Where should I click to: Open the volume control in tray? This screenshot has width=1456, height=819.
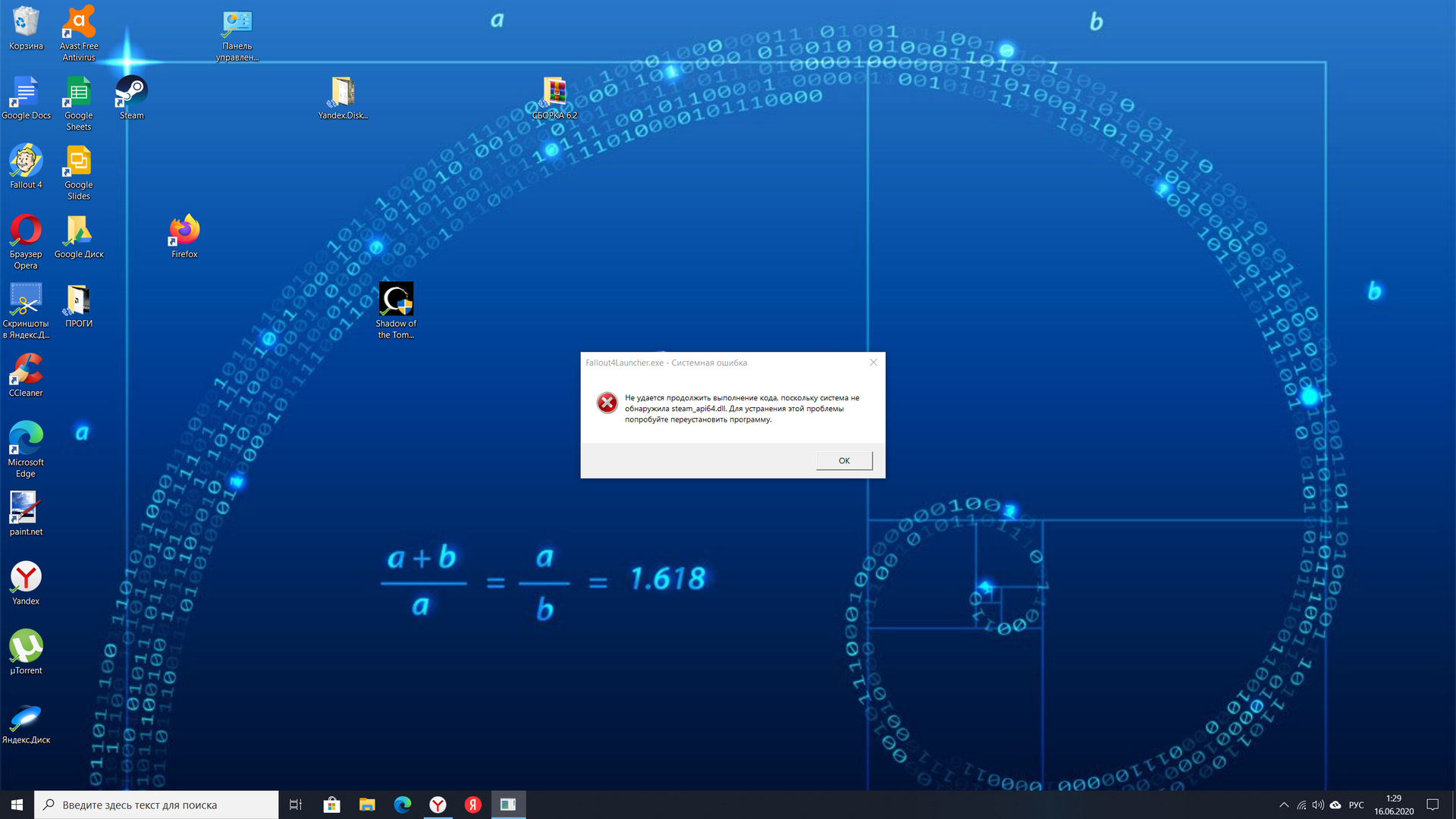click(1318, 805)
